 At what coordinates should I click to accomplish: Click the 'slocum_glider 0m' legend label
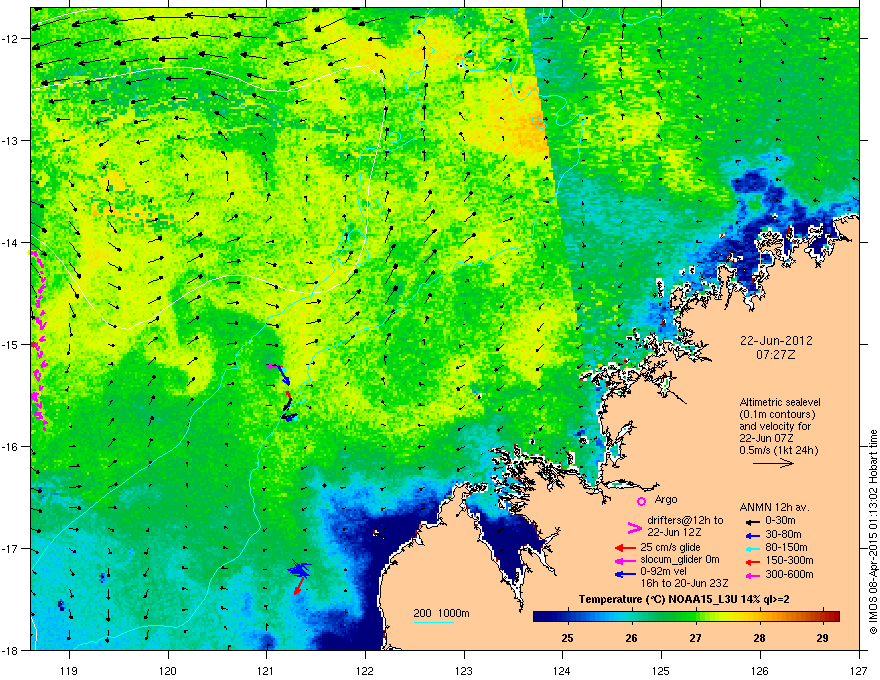pyautogui.click(x=680, y=559)
